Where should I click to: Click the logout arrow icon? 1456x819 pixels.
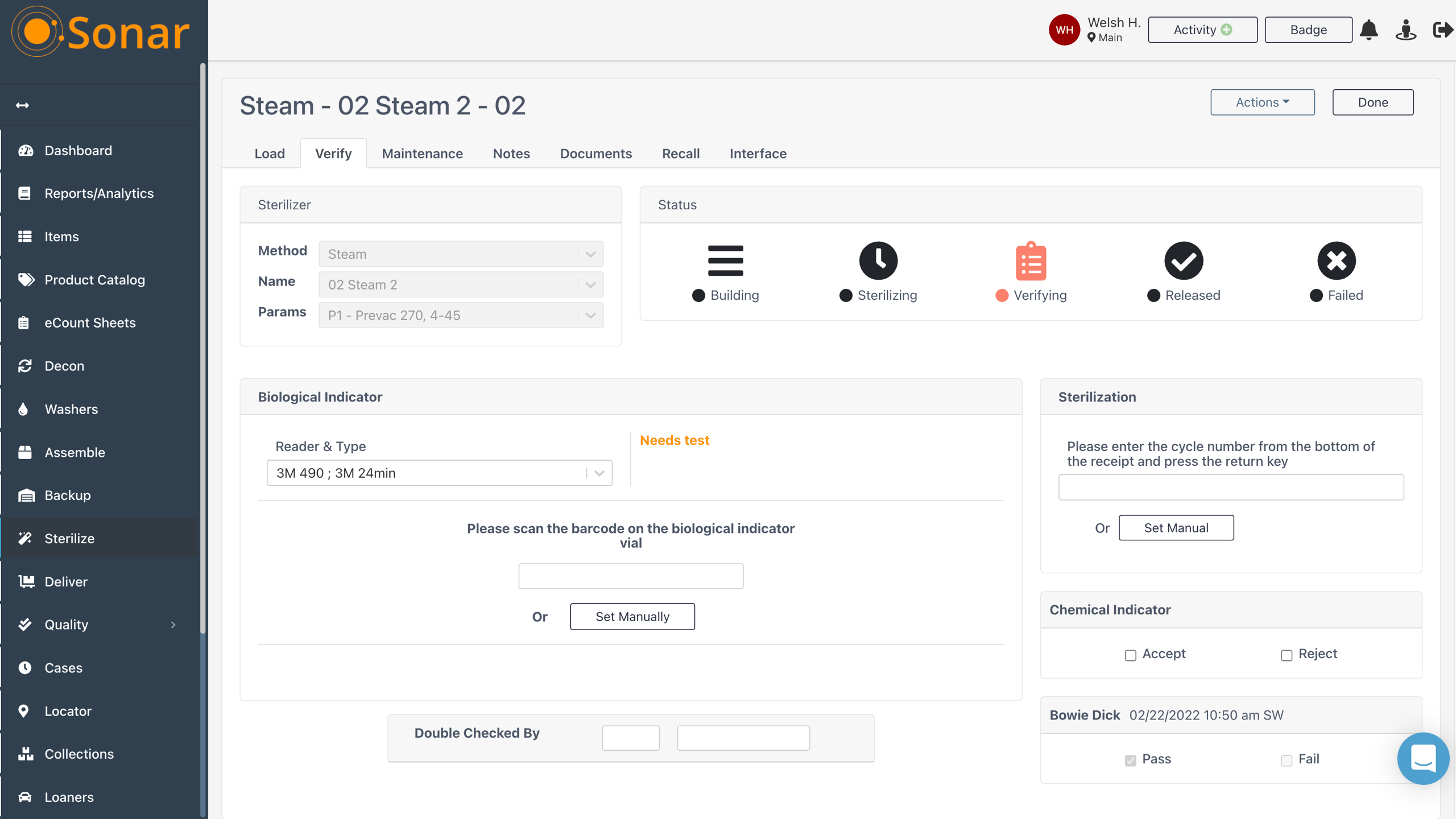pos(1442,30)
